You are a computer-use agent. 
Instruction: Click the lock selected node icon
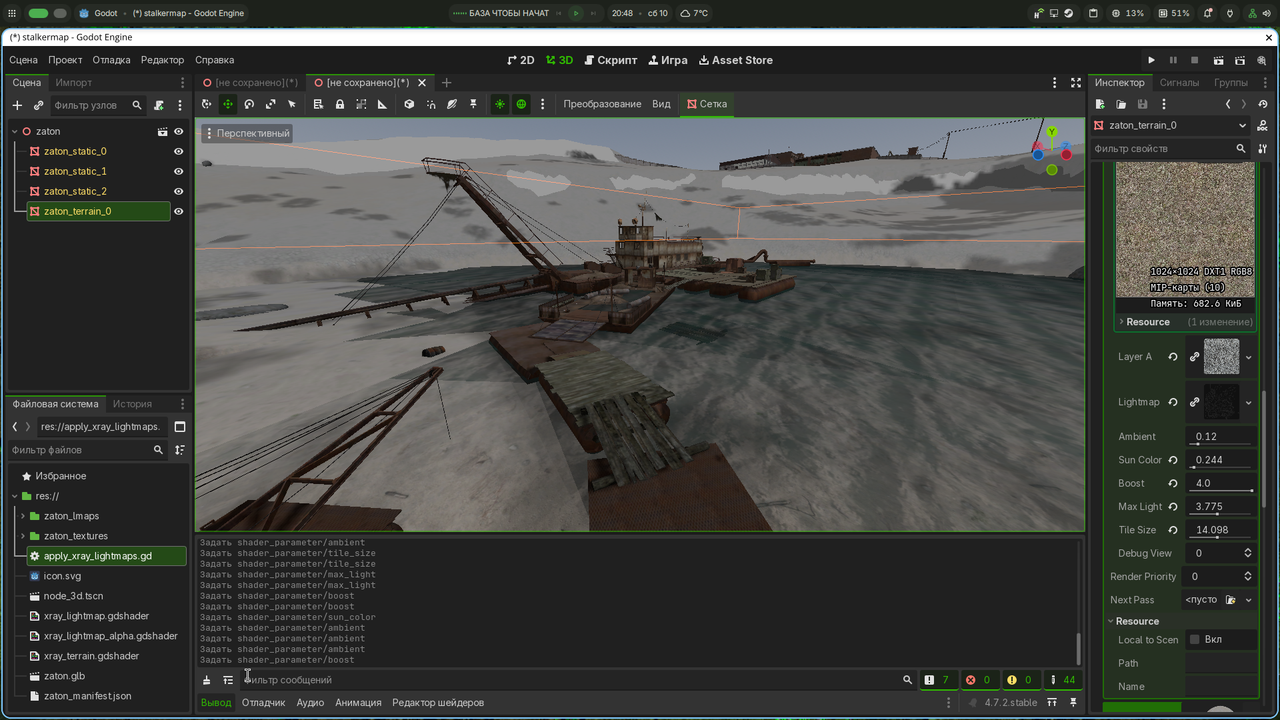point(340,104)
